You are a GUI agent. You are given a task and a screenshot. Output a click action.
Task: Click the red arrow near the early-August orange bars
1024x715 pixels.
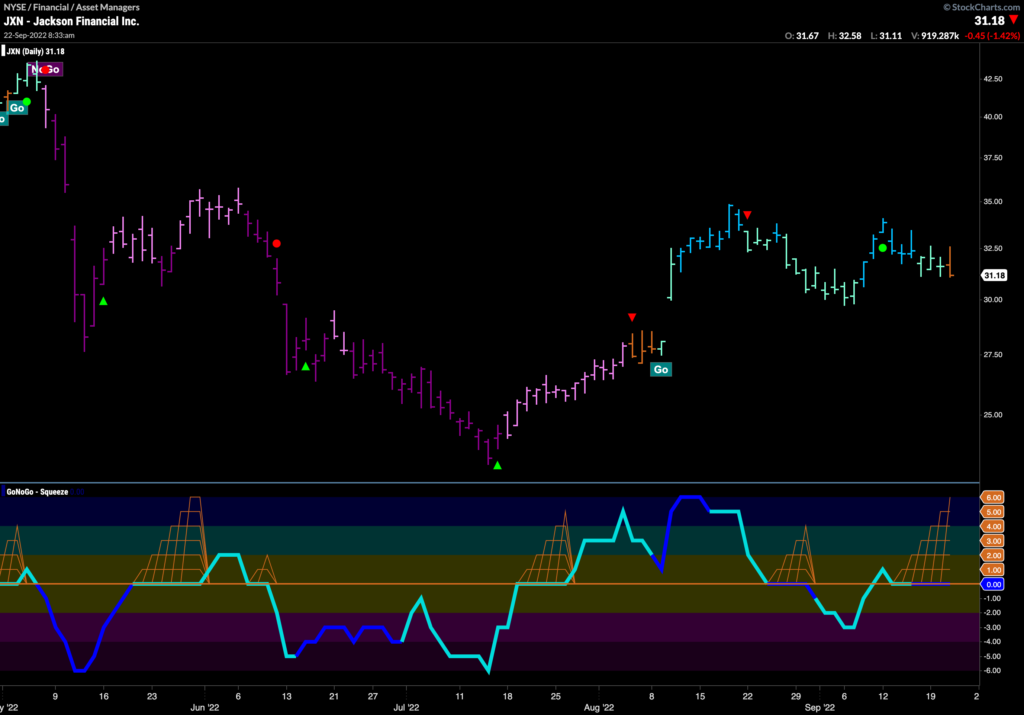tap(632, 316)
